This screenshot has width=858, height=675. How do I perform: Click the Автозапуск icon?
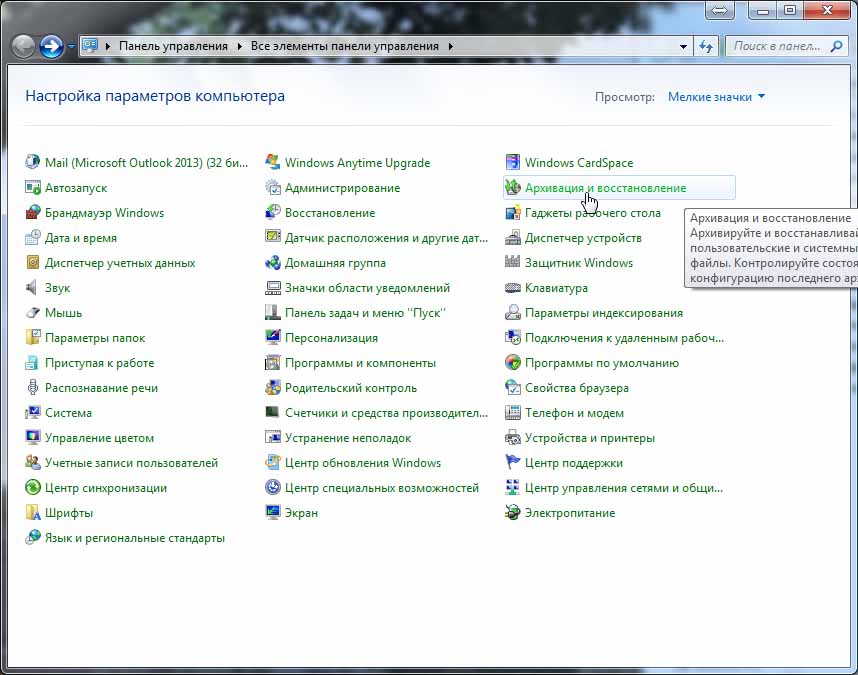(x=33, y=187)
